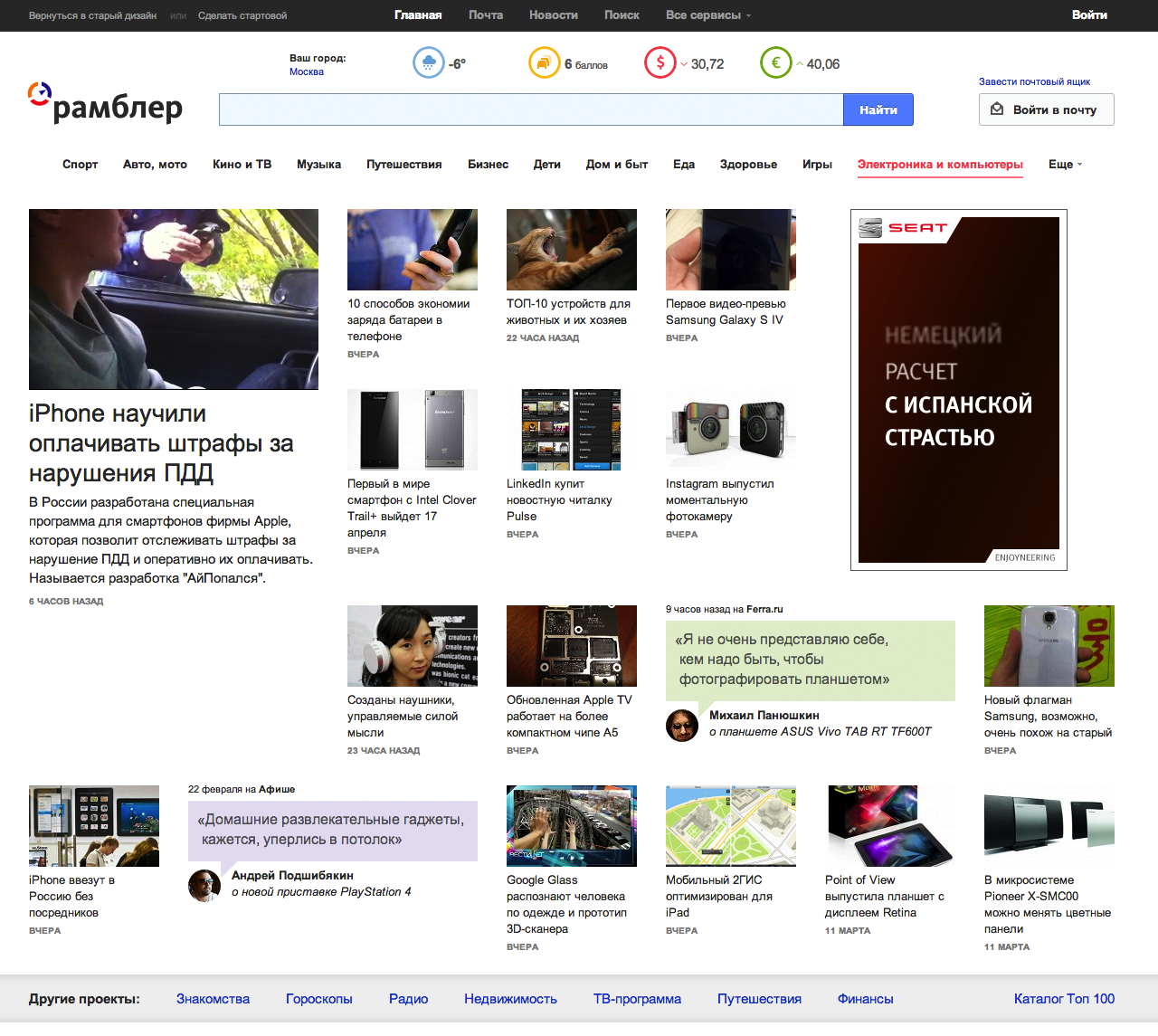Click the SEAT logo in the ad
This screenshot has height=1036, width=1158.
coord(903,228)
